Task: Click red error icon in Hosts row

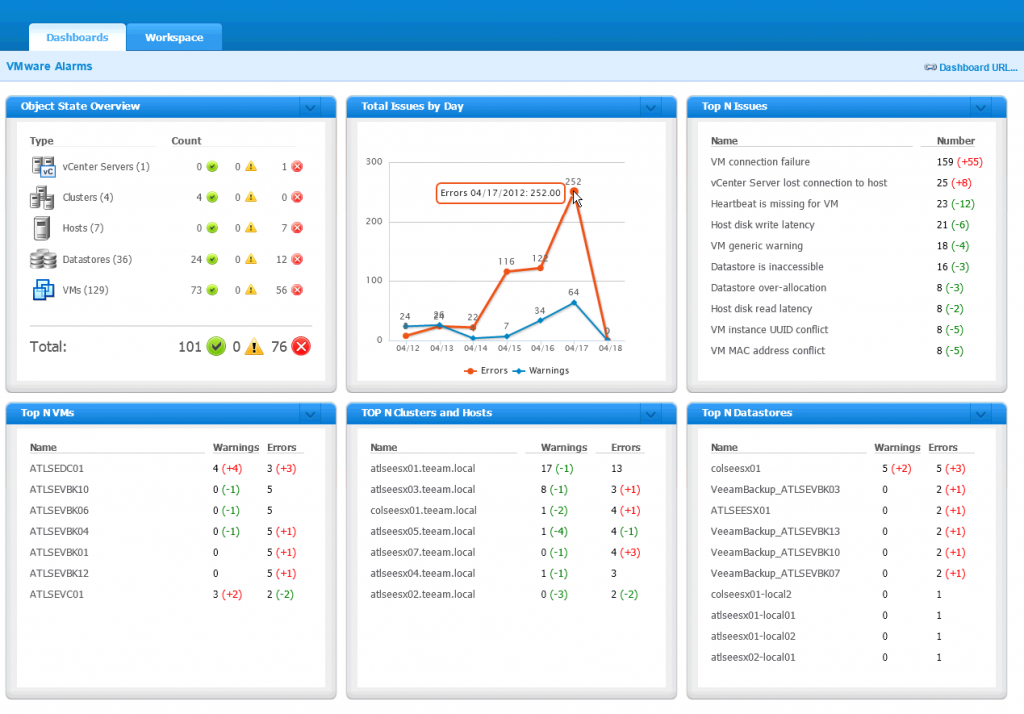Action: pos(297,228)
